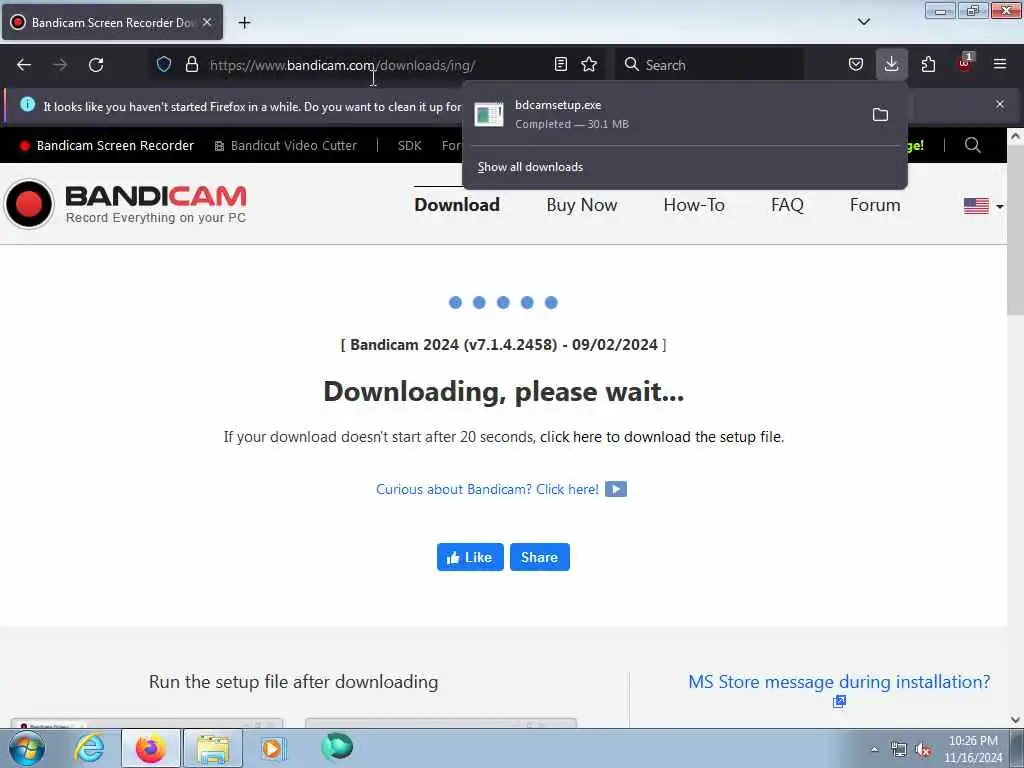This screenshot has width=1024, height=768.
Task: Click the site security padlock icon
Action: click(x=191, y=64)
